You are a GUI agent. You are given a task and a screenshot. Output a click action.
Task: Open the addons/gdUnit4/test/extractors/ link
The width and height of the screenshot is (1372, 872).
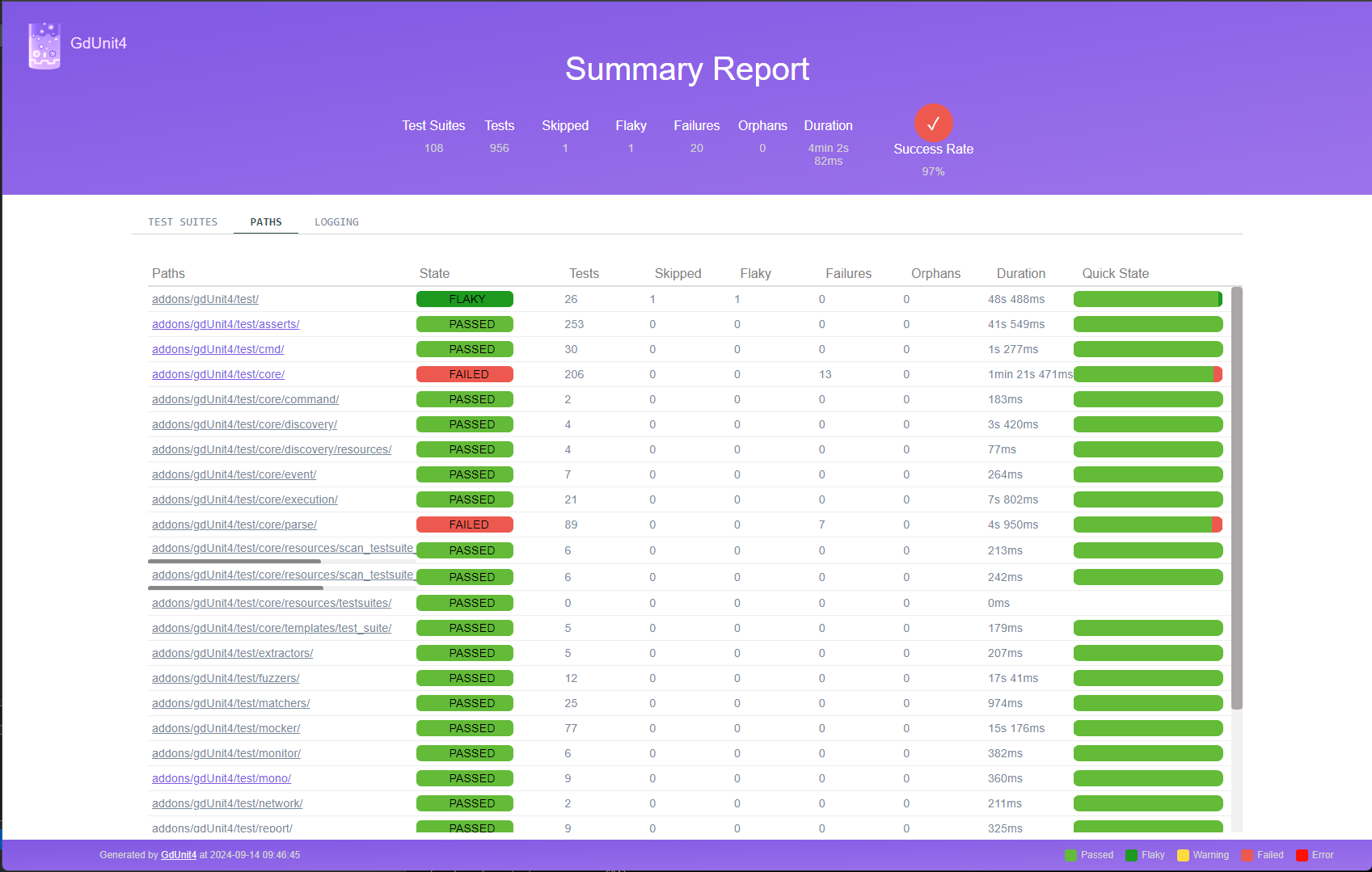tap(233, 653)
